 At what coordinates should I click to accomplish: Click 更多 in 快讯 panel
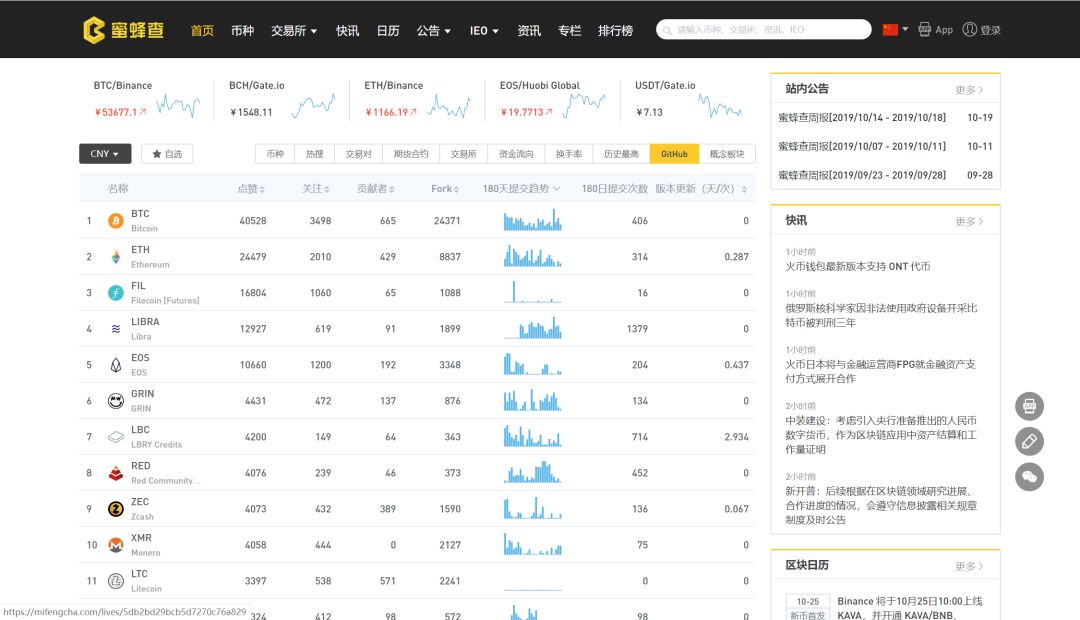(x=969, y=221)
